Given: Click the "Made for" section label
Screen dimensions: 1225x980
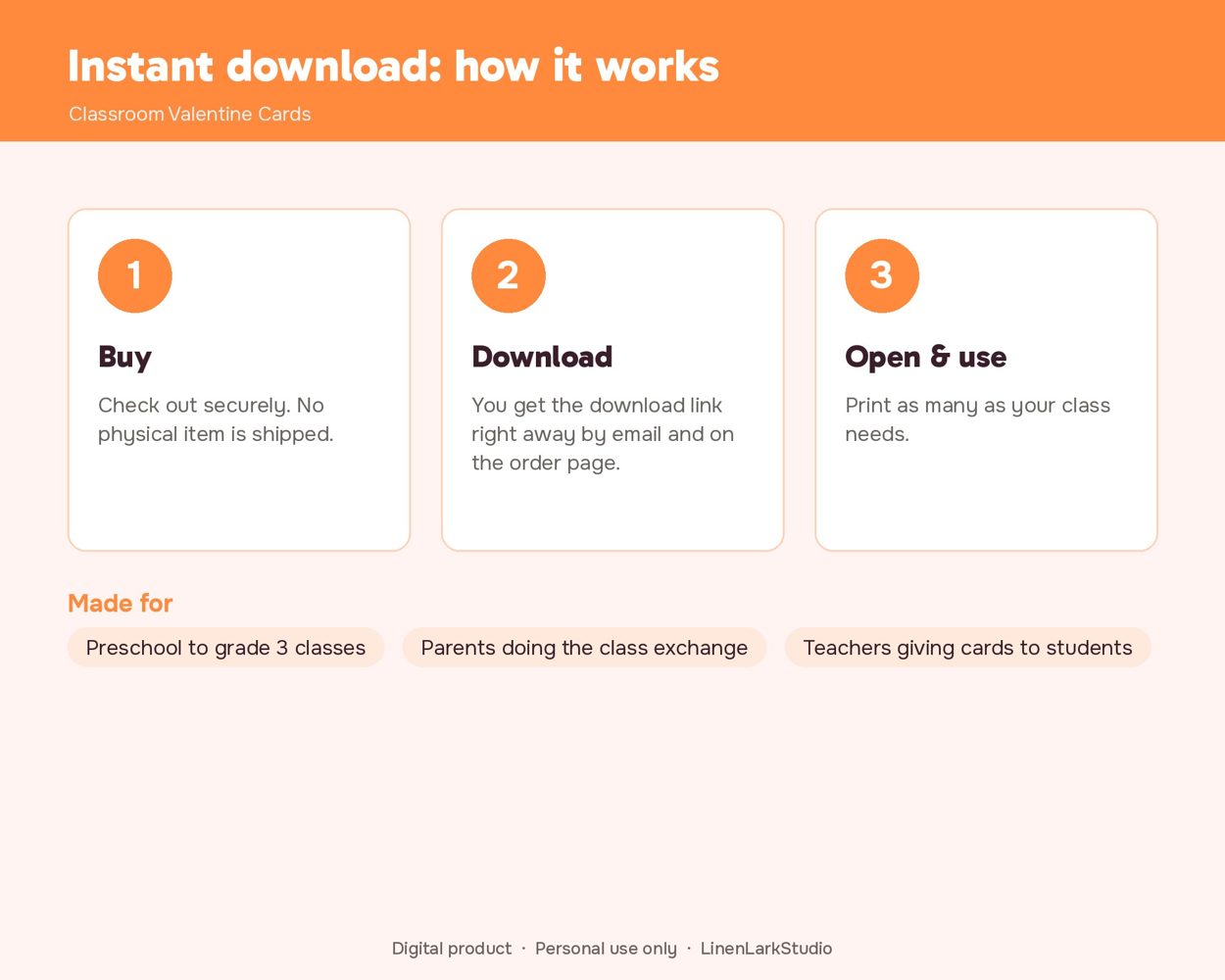Looking at the screenshot, I should point(121,603).
